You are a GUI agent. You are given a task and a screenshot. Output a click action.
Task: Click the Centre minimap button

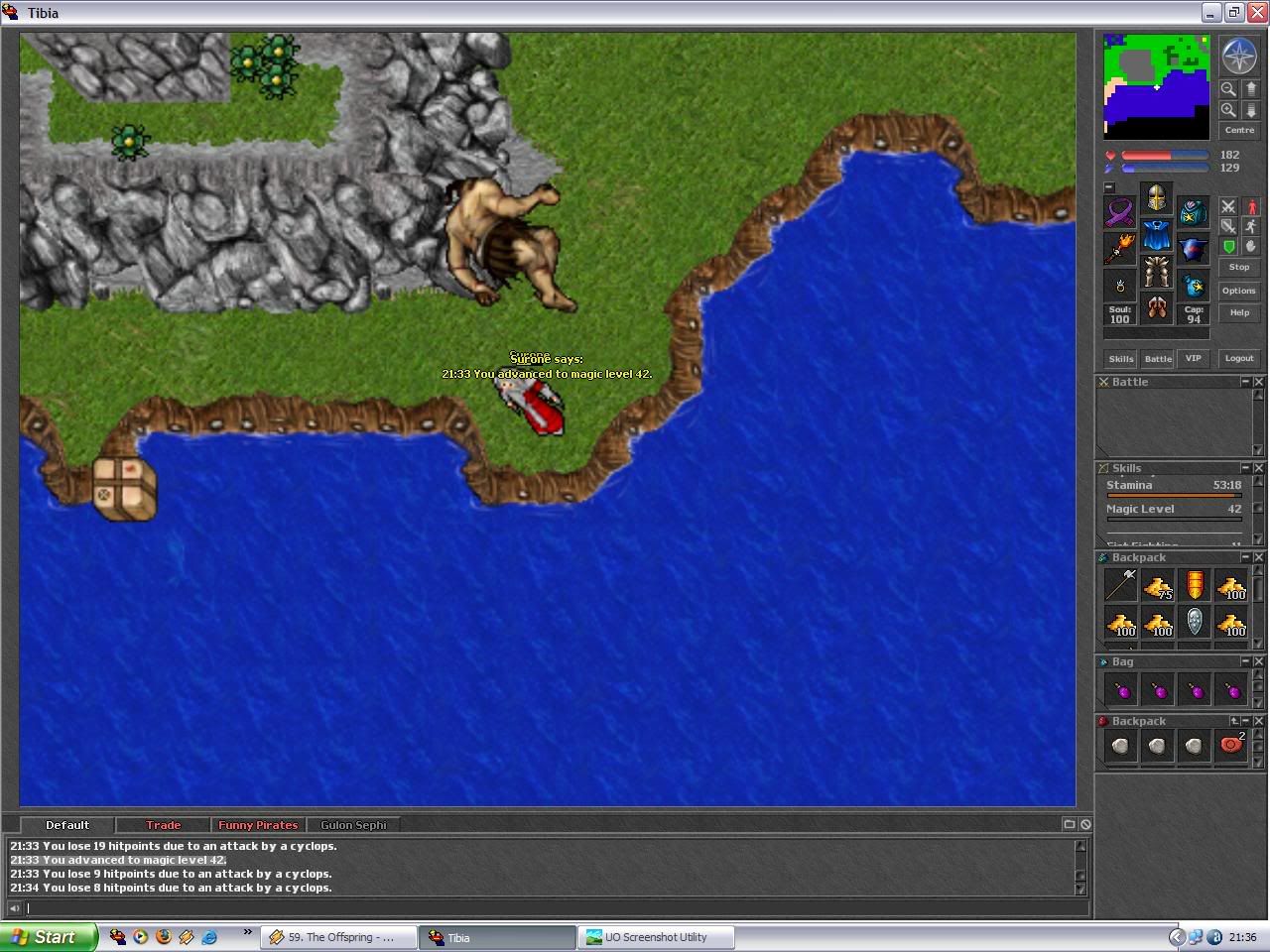pyautogui.click(x=1239, y=130)
